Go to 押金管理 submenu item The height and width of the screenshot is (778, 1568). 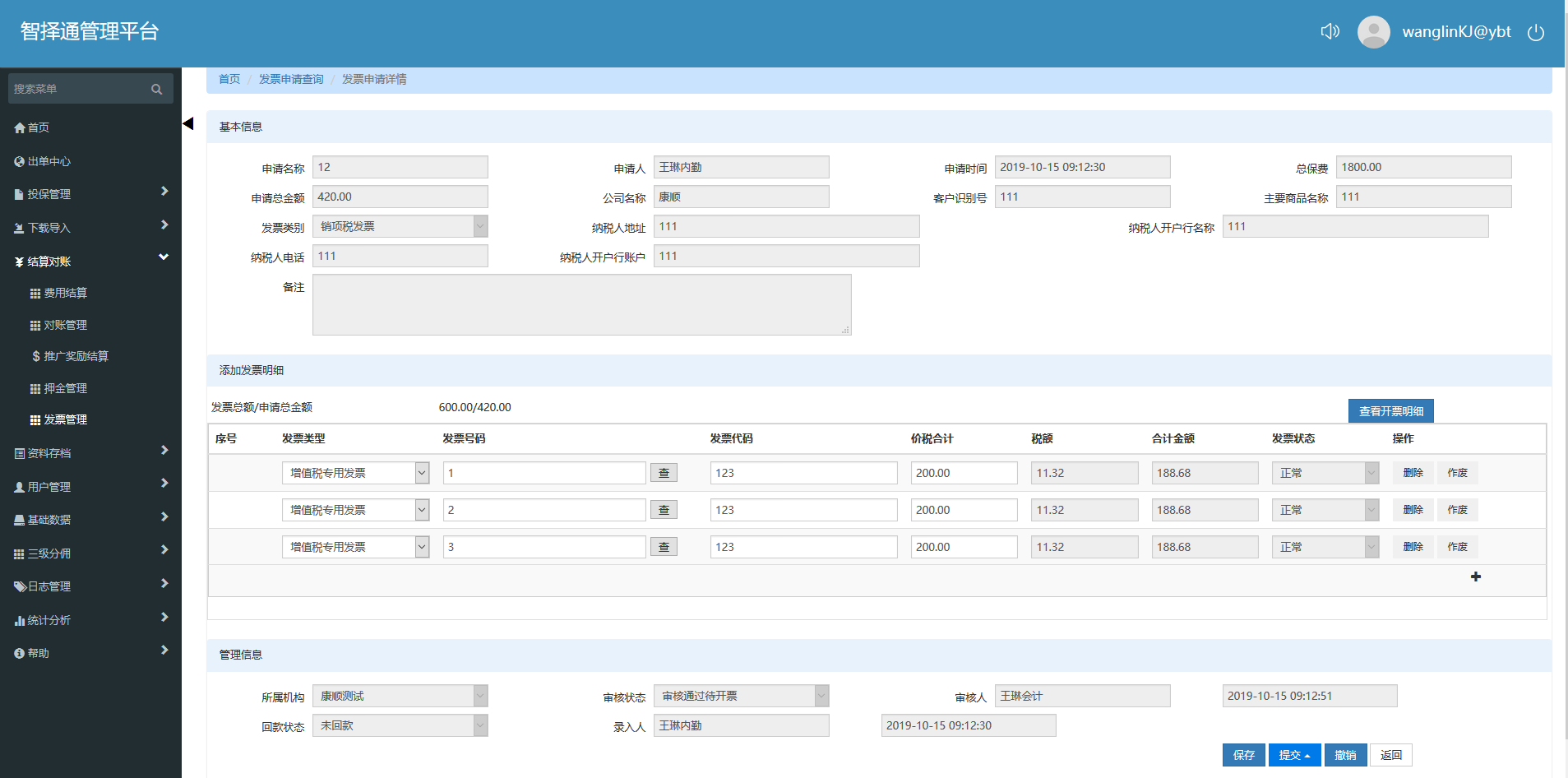pyautogui.click(x=65, y=388)
